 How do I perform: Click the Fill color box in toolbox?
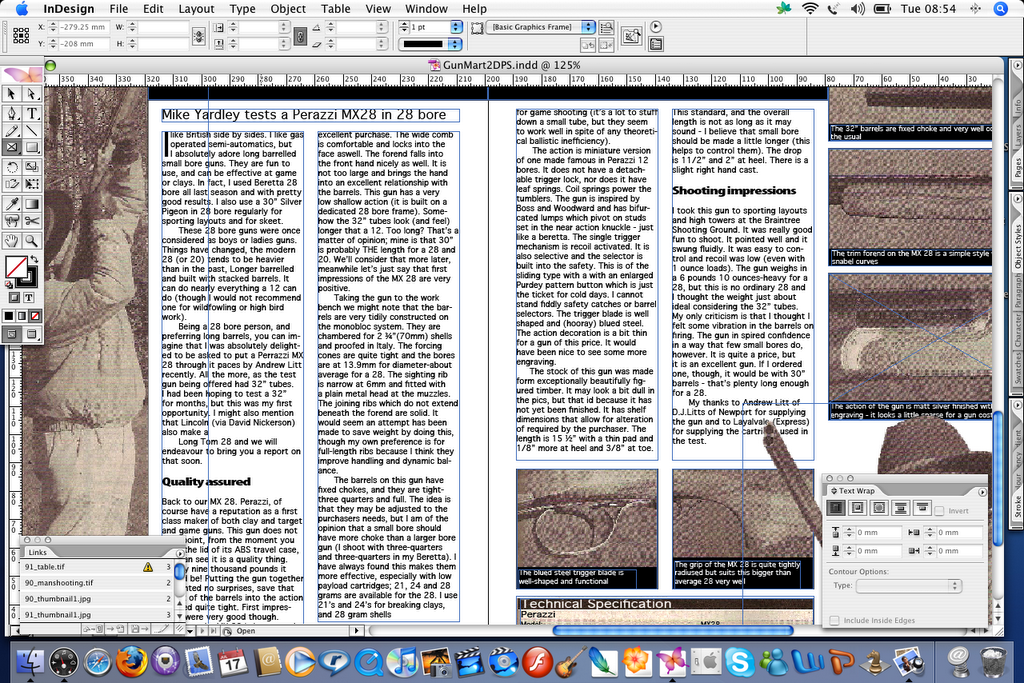[16, 268]
